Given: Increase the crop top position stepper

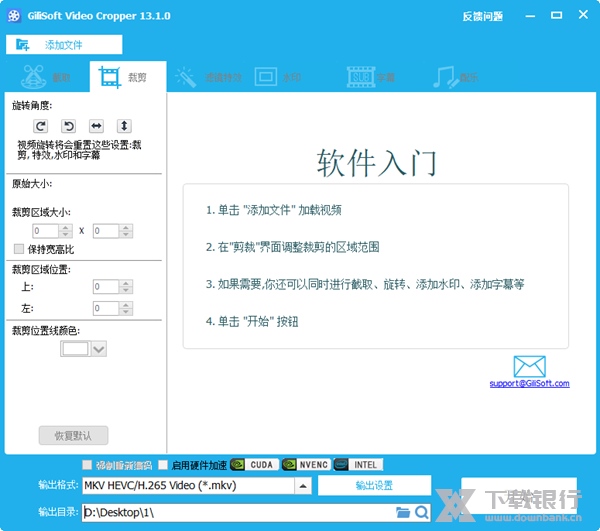Looking at the screenshot, I should click(127, 283).
